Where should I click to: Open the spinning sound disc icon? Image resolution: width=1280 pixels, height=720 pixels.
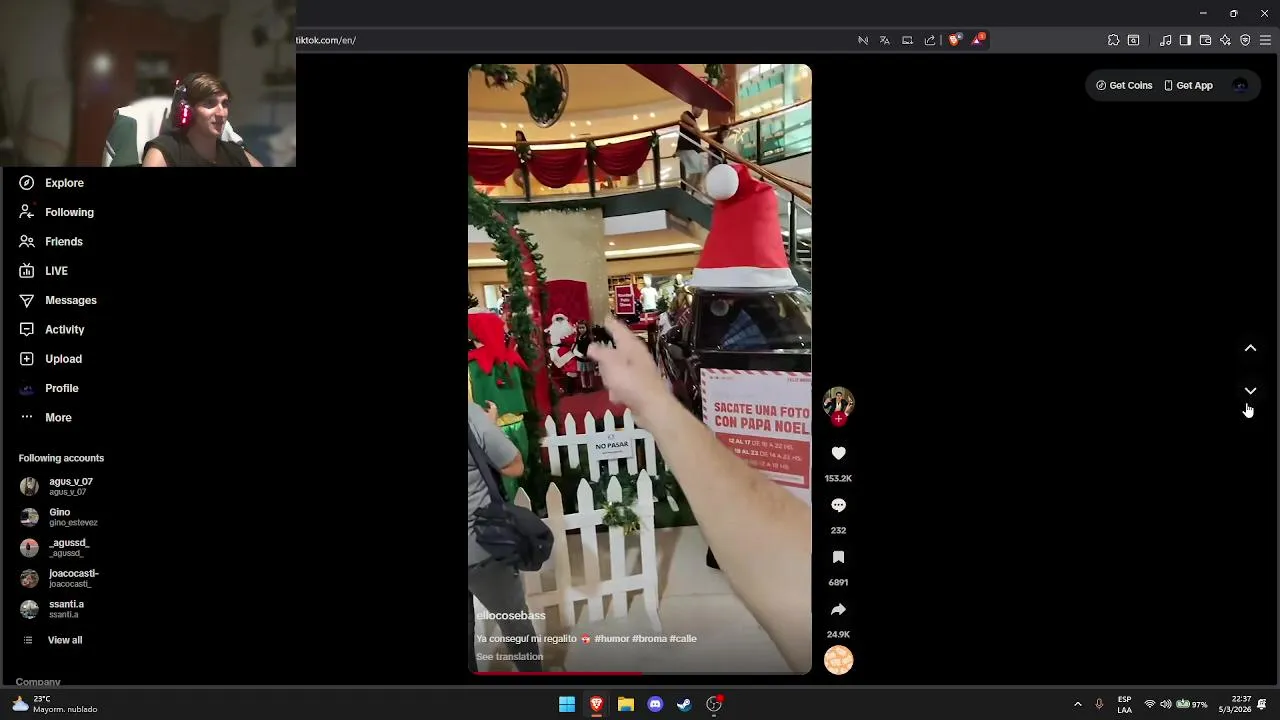pyautogui.click(x=838, y=660)
